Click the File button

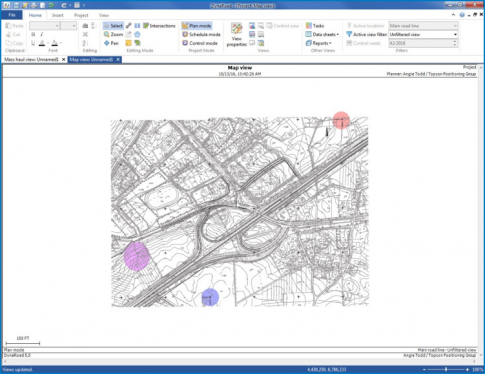point(12,15)
